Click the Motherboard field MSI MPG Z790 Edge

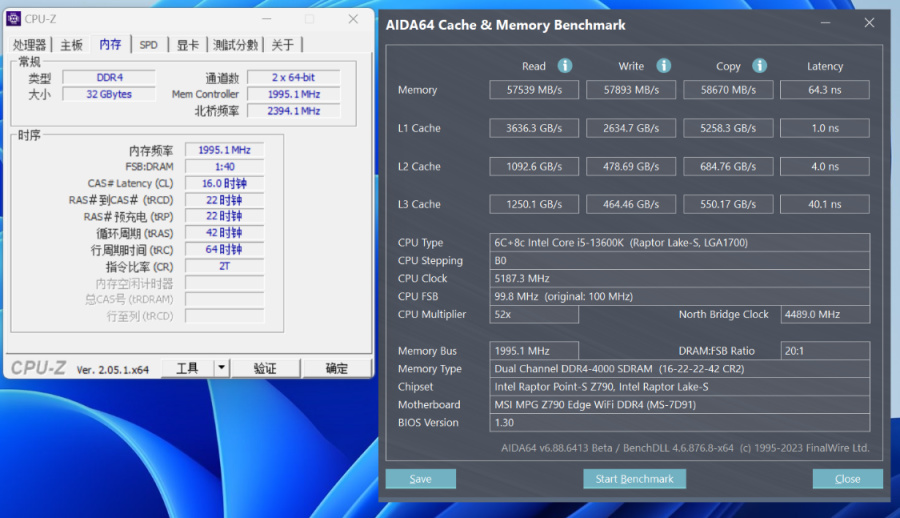tap(680, 404)
